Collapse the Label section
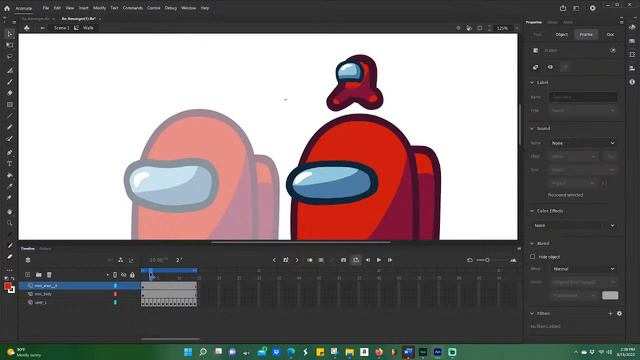Viewport: 640px width, 360px height. [x=532, y=82]
